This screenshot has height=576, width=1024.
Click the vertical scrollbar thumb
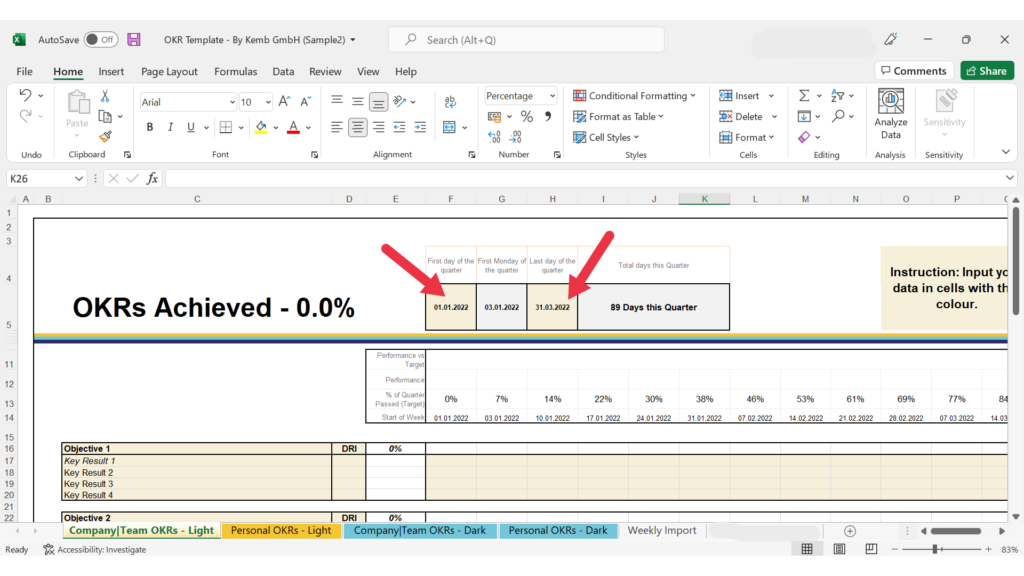1016,261
